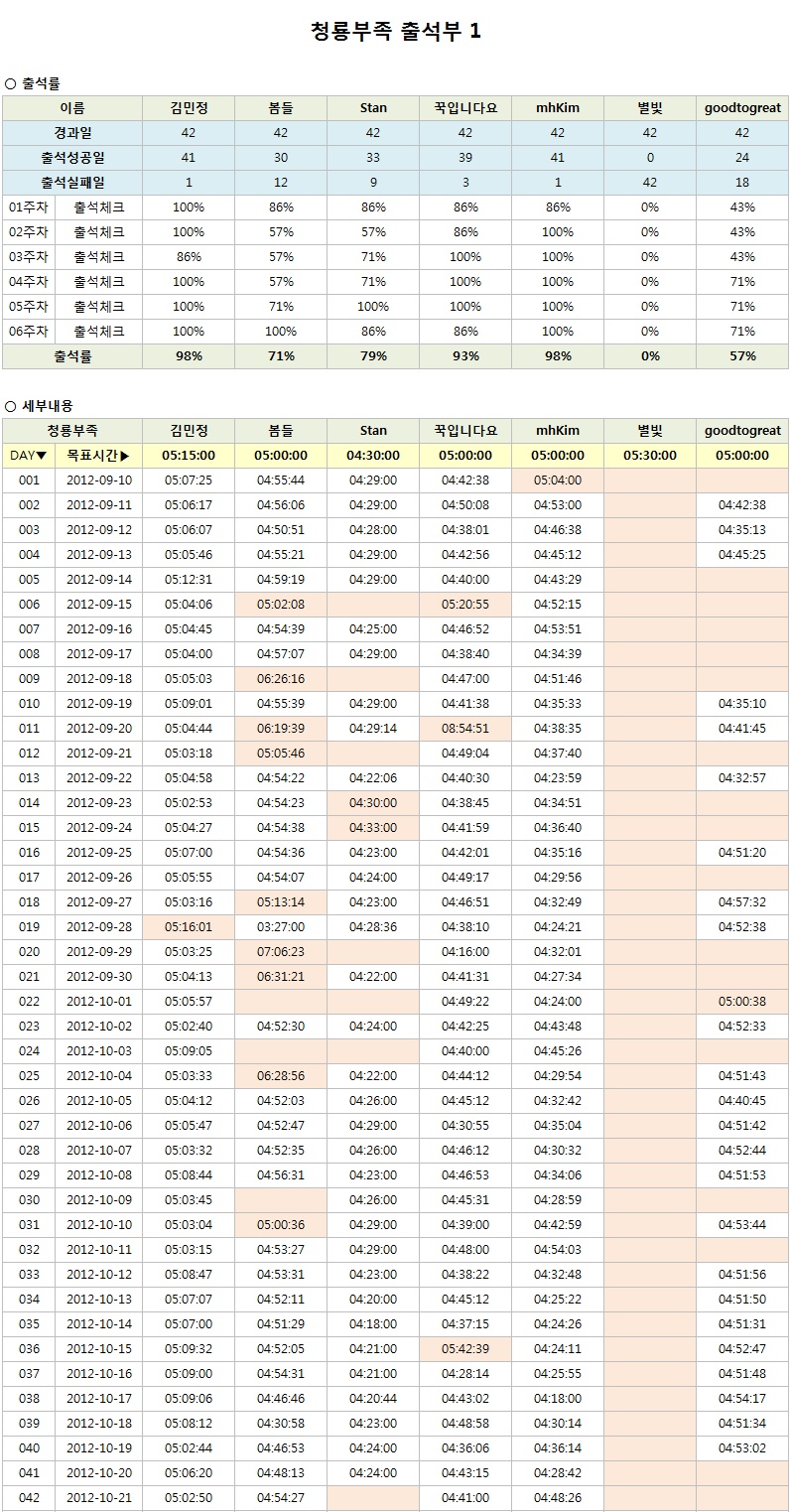Click the 목표시간▶ header cell
Viewport: 790px width, 1512px height.
pyautogui.click(x=98, y=456)
